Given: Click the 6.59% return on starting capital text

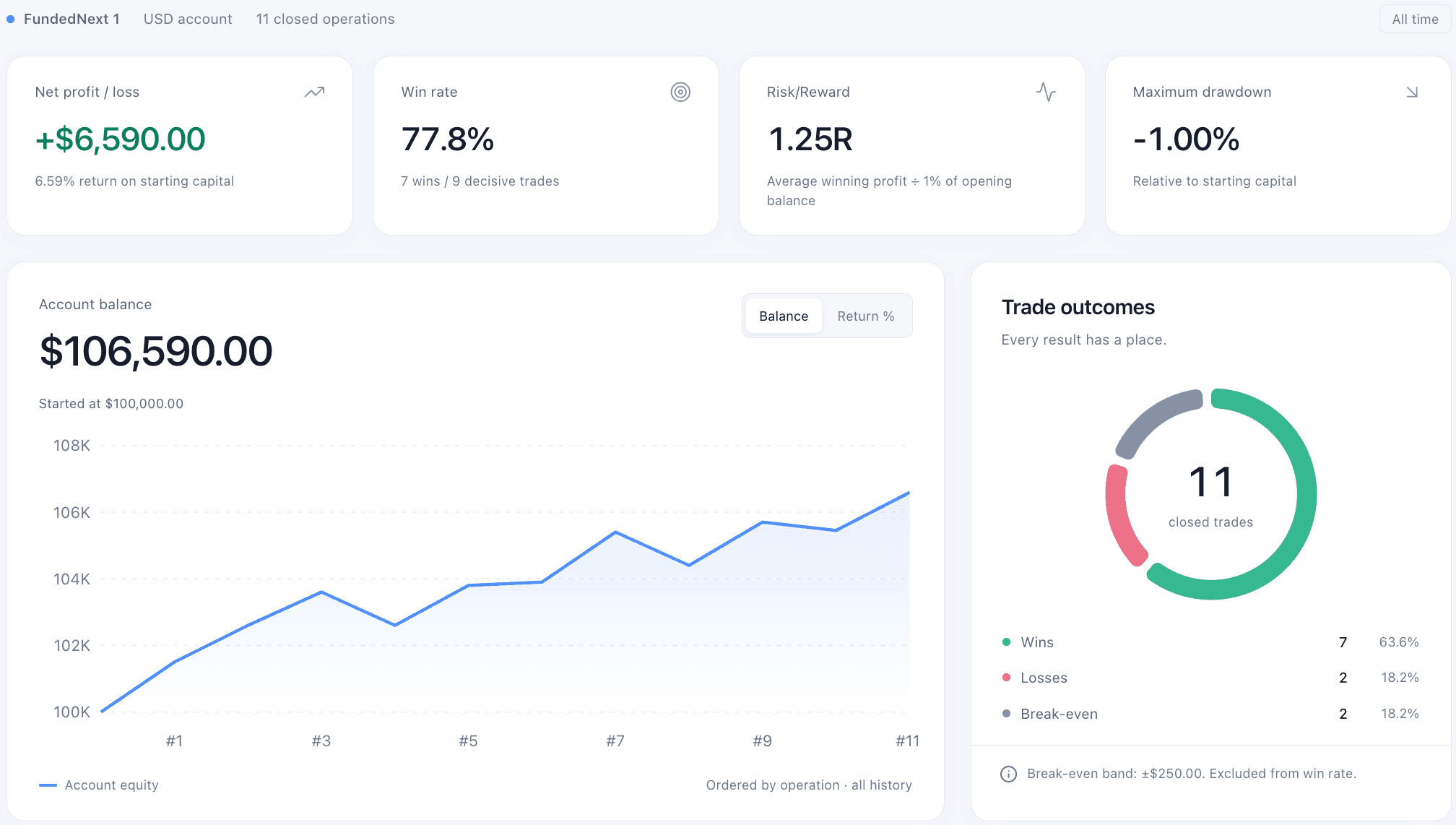Looking at the screenshot, I should (x=134, y=181).
